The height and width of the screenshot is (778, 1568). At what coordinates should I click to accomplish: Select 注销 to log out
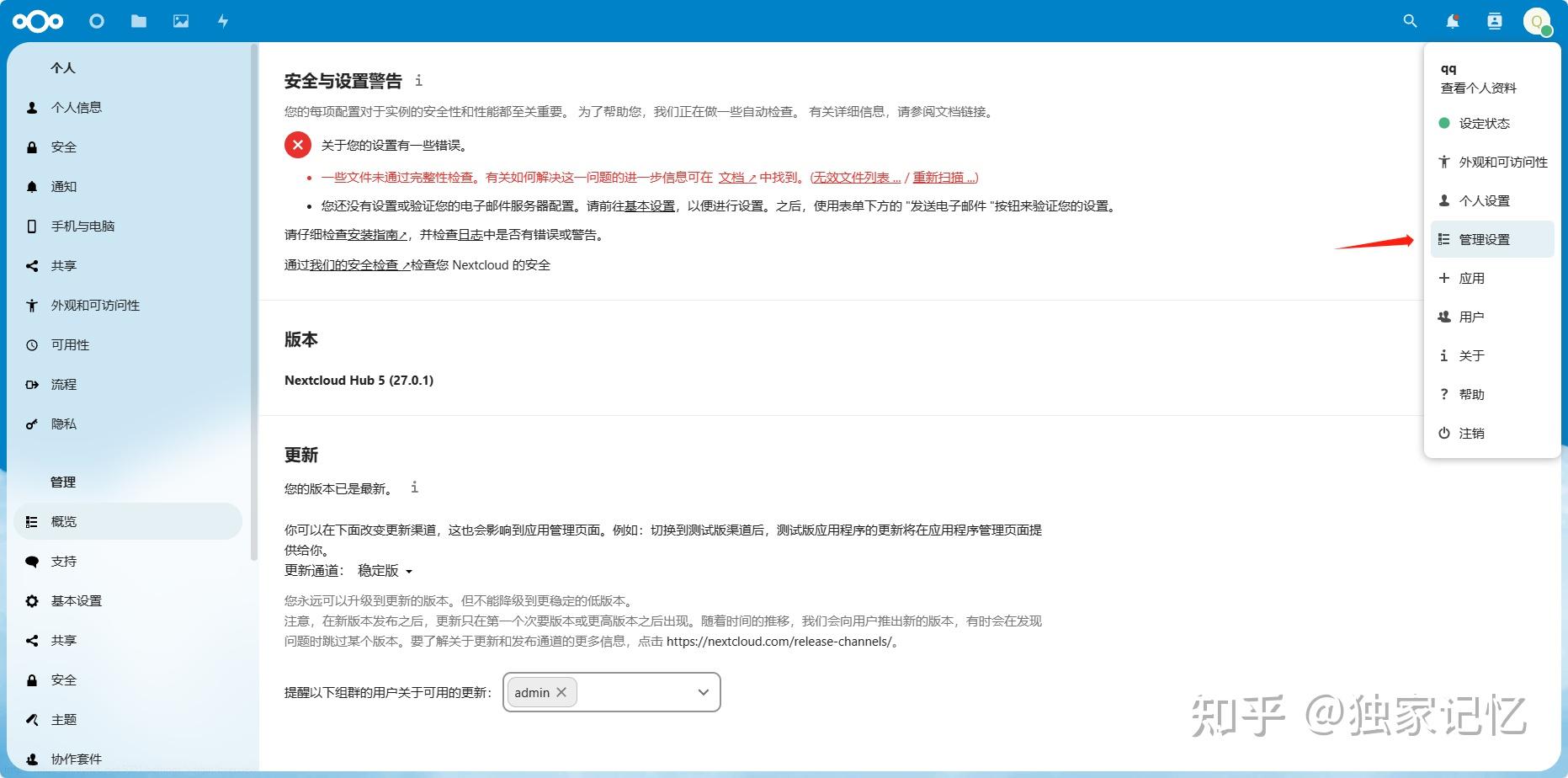(x=1471, y=433)
